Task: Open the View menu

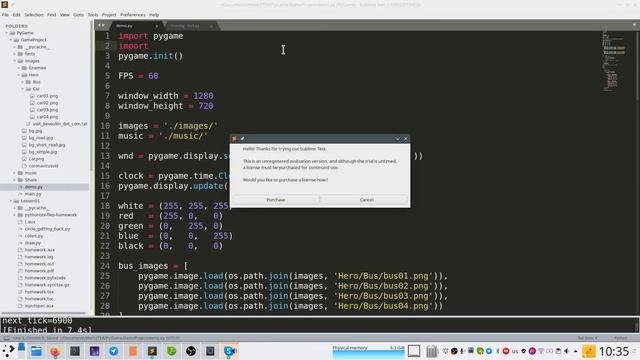Action: 64,15
